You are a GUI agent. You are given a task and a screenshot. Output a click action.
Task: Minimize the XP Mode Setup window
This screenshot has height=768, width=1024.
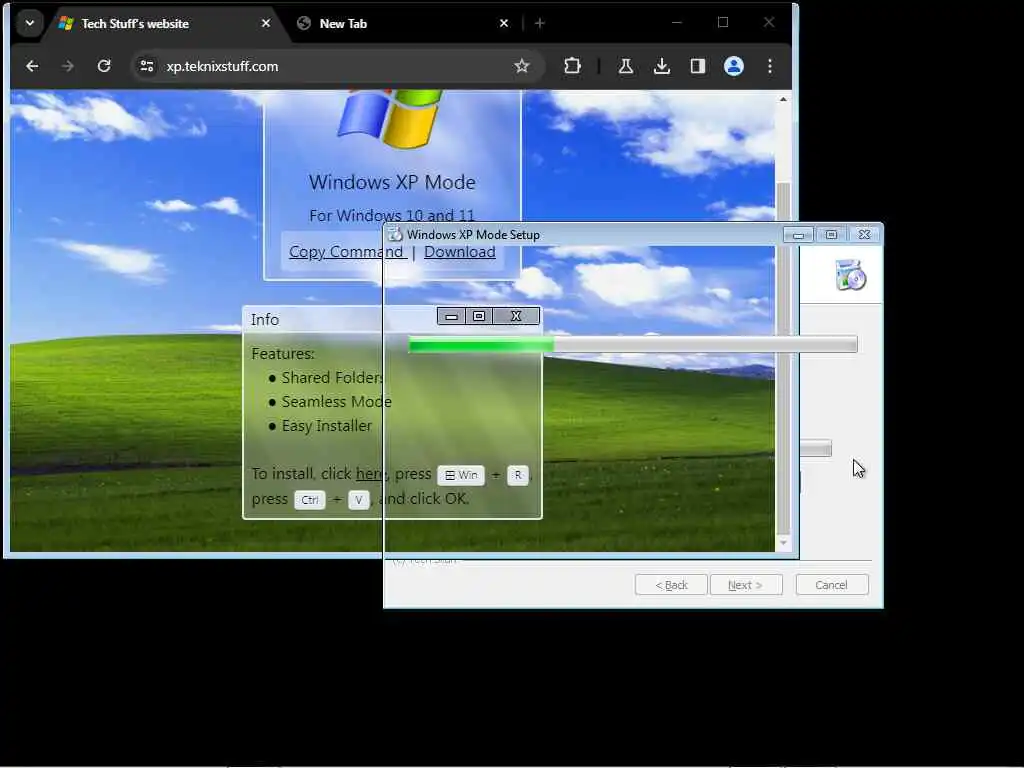coord(798,235)
